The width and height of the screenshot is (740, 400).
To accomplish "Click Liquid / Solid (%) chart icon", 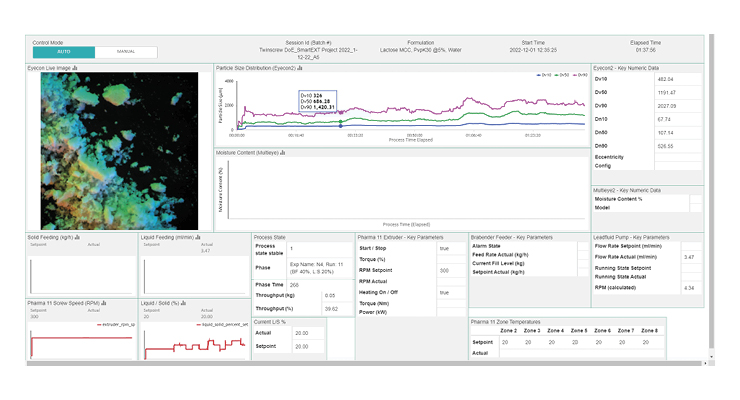I will [x=183, y=302].
